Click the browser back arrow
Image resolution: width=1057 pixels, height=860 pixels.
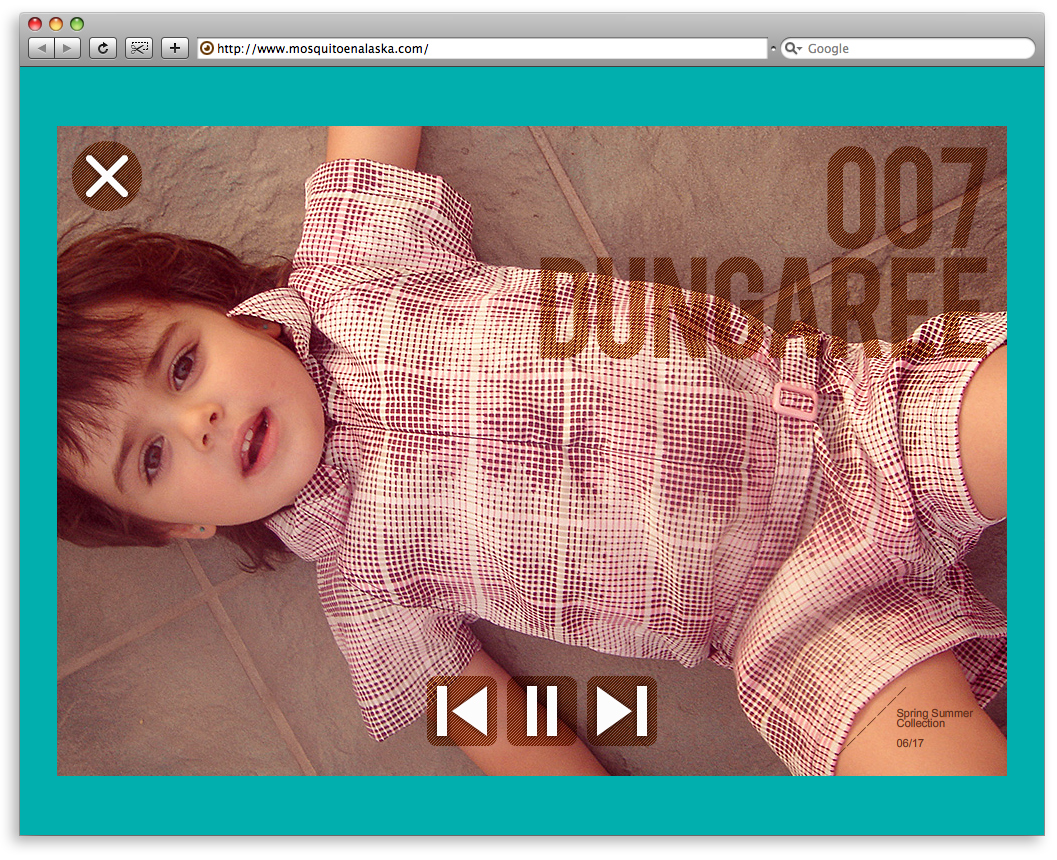41,48
